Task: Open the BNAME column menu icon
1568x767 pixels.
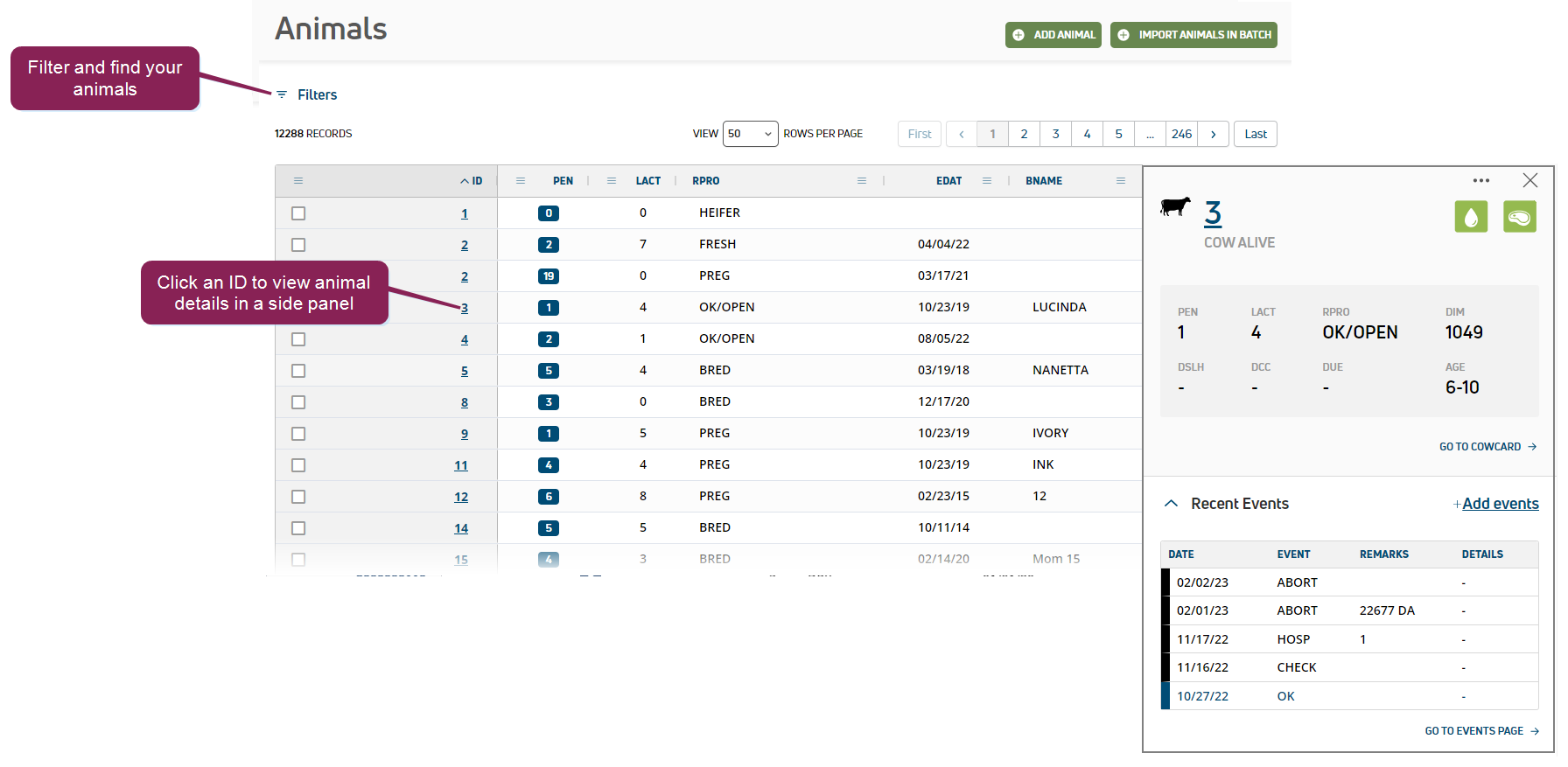Action: point(1120,181)
